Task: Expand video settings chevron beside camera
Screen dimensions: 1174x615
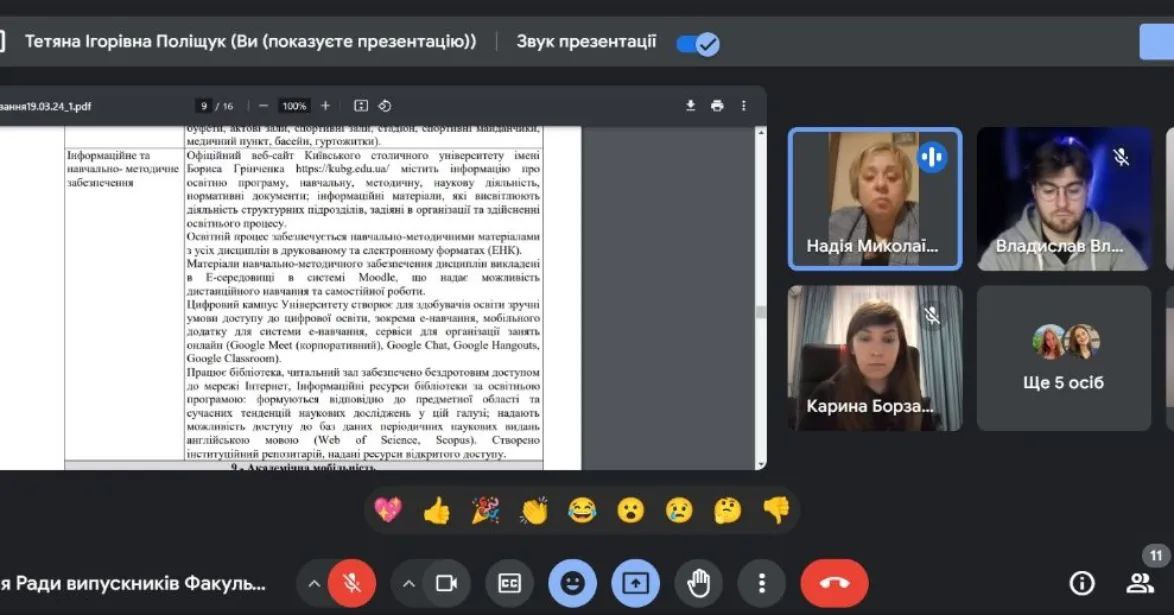Action: click(408, 583)
